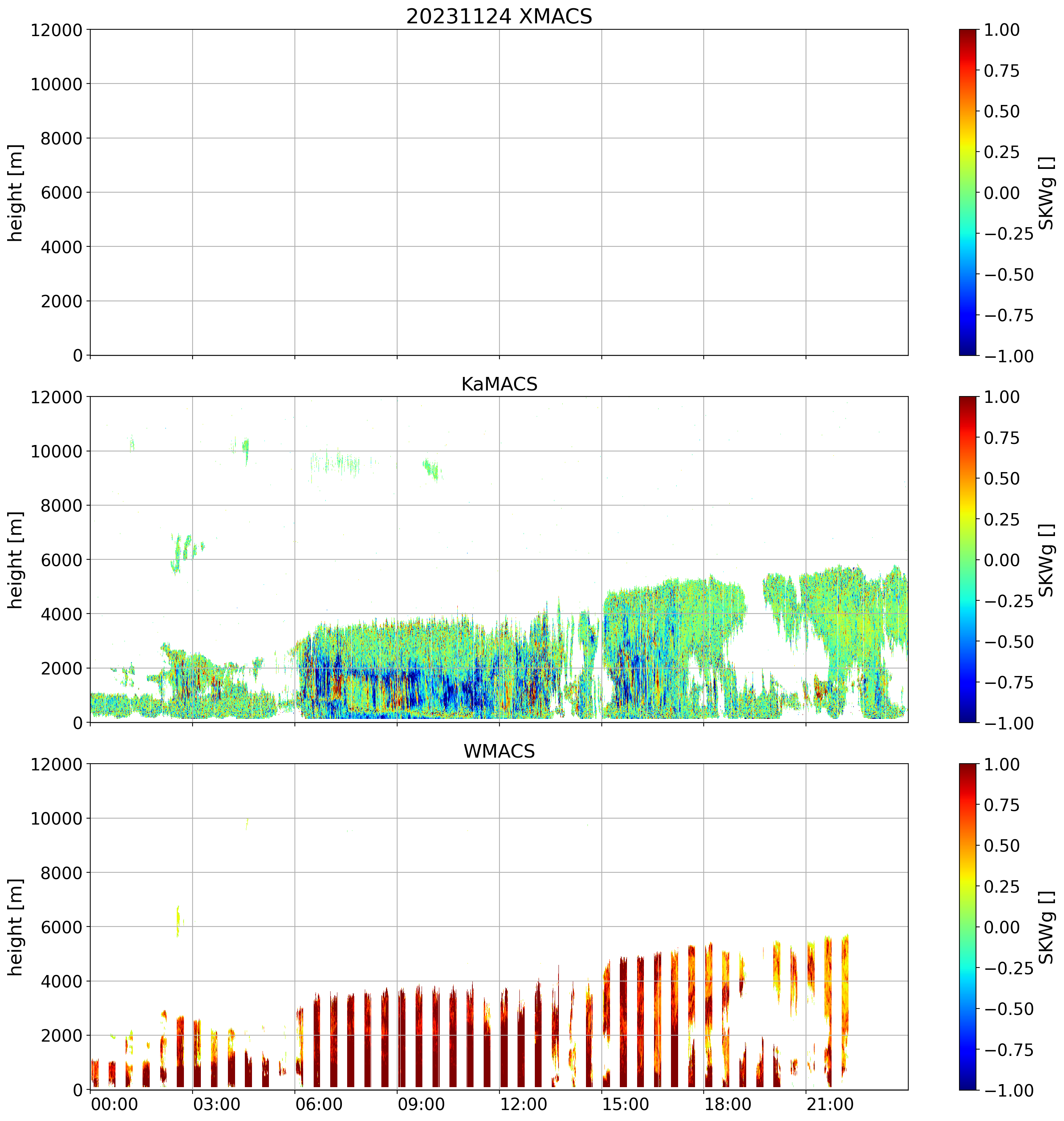Click the 0.00 tick on XMACS colorbar
This screenshot has width=1064, height=1121.
point(1002,193)
